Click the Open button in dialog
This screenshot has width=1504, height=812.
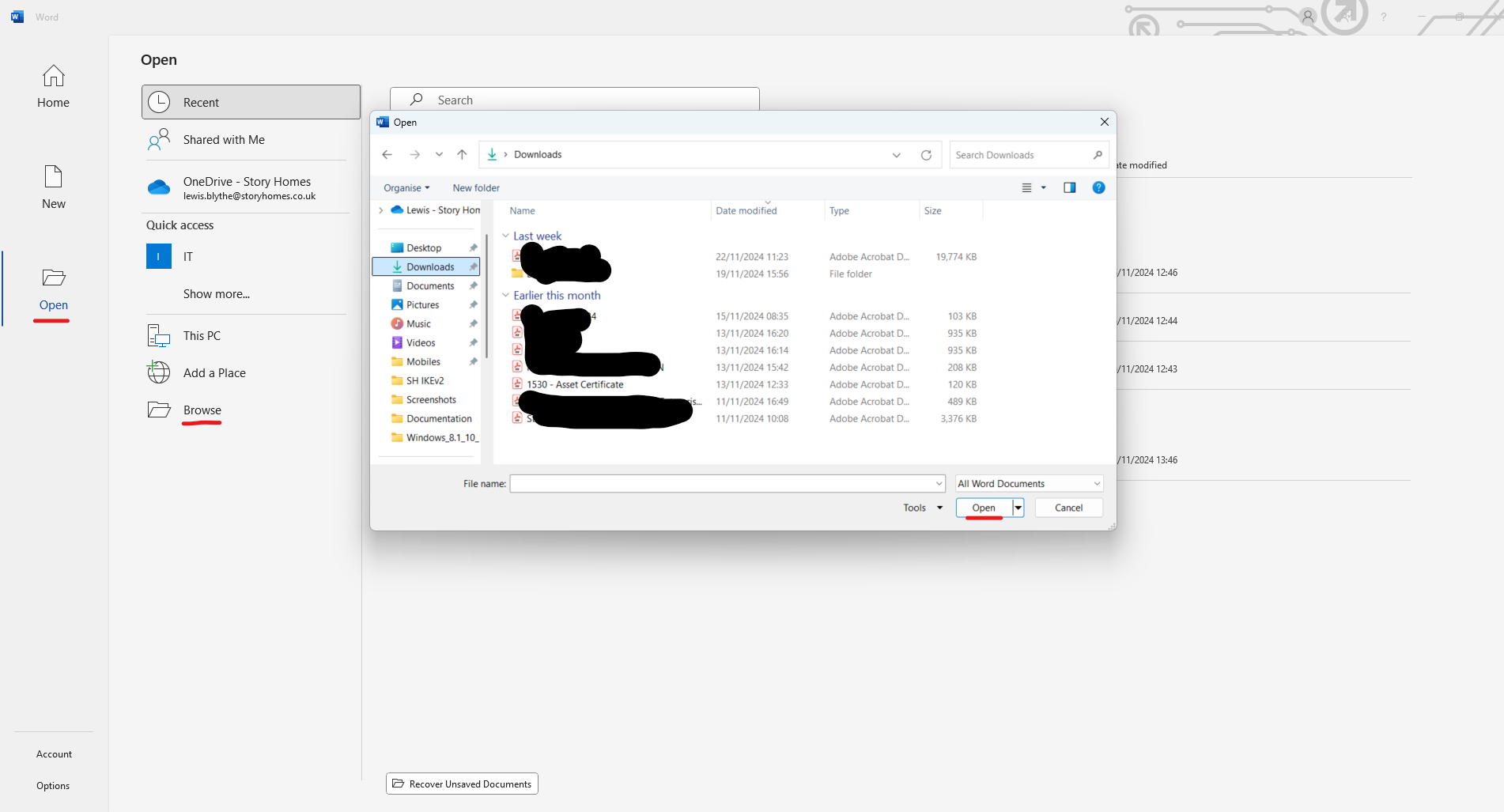tap(984, 508)
